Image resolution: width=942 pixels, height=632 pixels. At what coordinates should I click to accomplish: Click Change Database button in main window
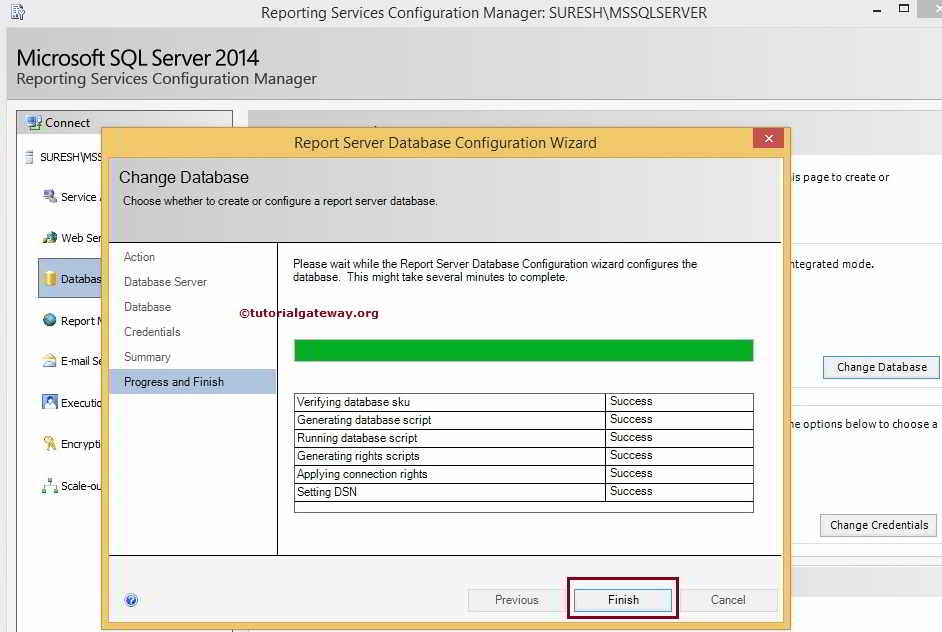[x=881, y=367]
